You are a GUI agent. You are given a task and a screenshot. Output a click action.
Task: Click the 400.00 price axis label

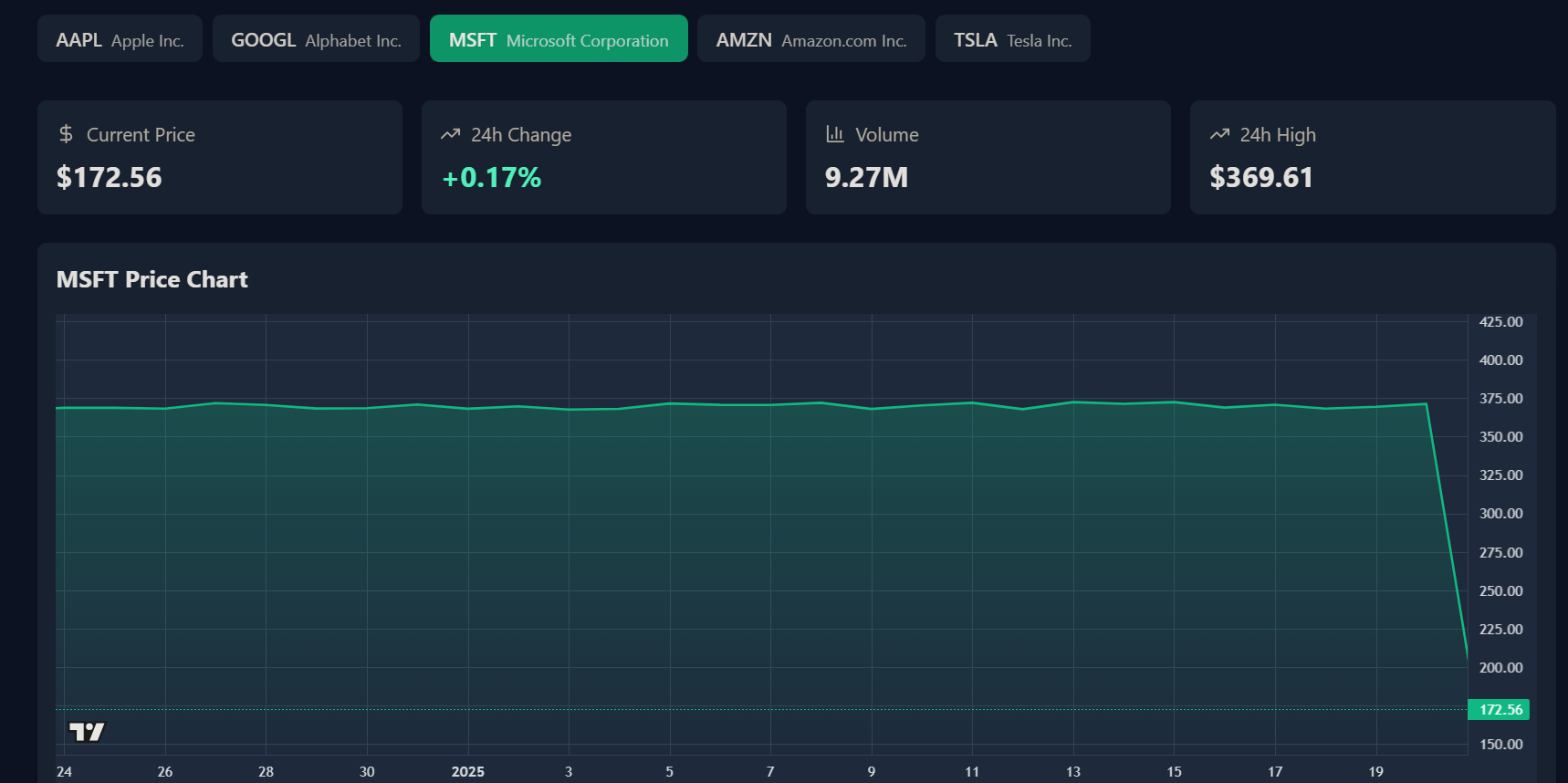1500,360
